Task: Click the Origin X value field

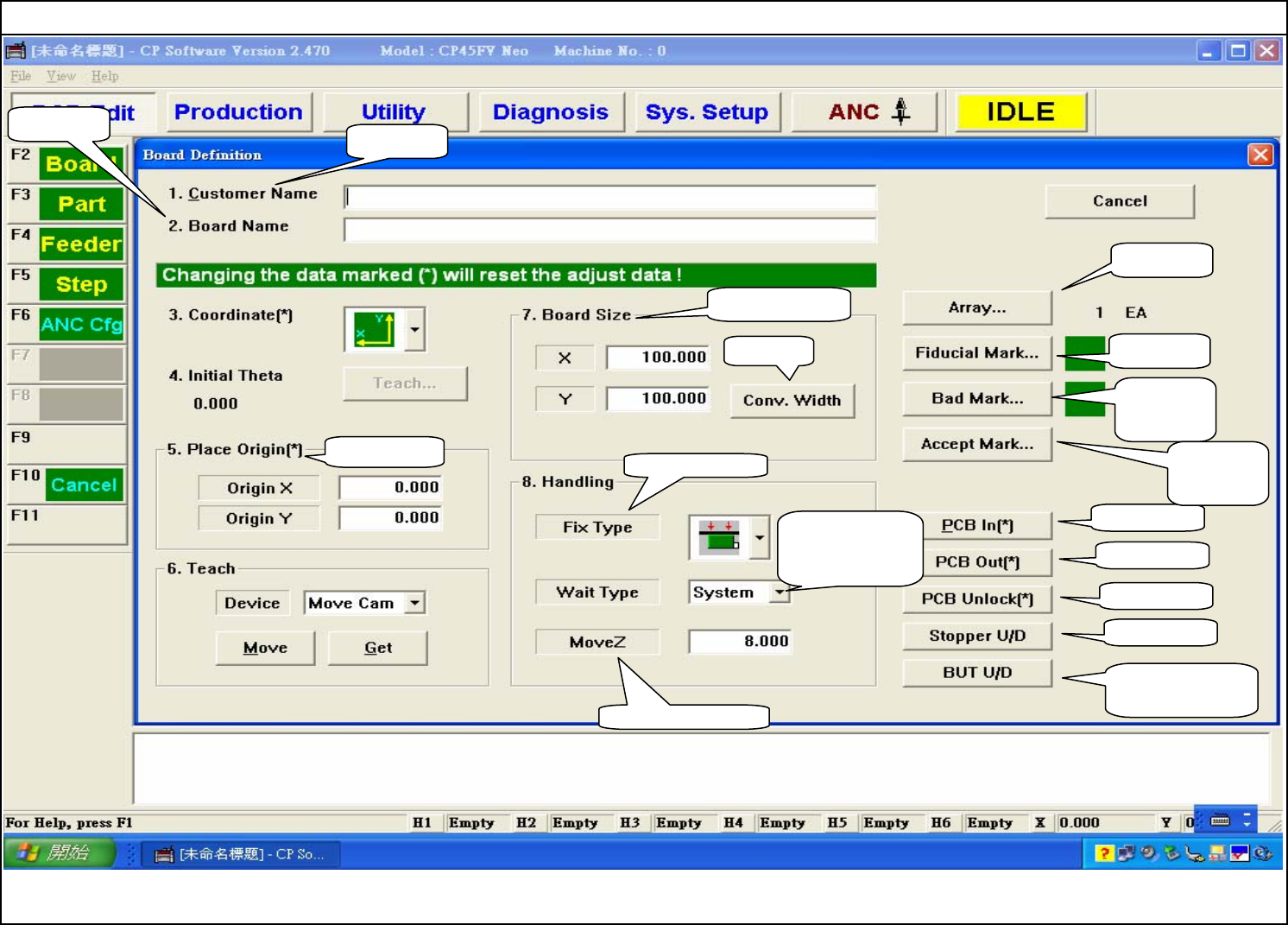Action: tap(391, 488)
